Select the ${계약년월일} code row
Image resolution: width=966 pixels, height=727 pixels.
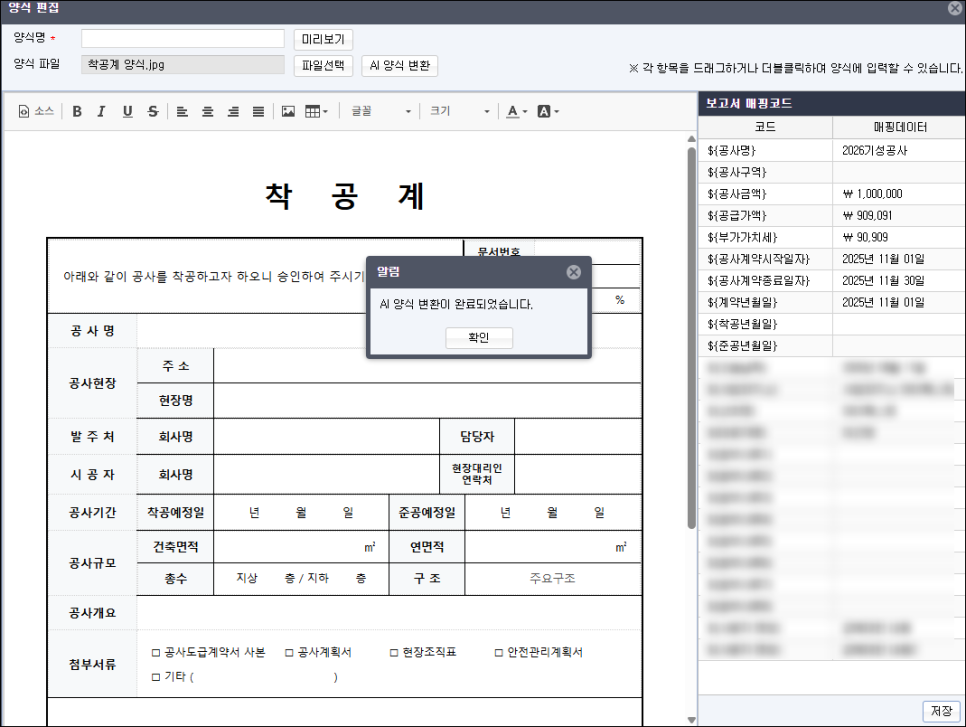pos(832,303)
